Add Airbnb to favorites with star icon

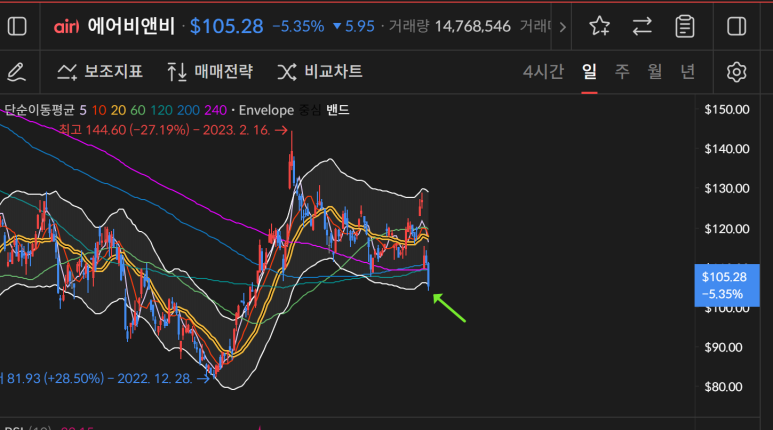click(599, 26)
